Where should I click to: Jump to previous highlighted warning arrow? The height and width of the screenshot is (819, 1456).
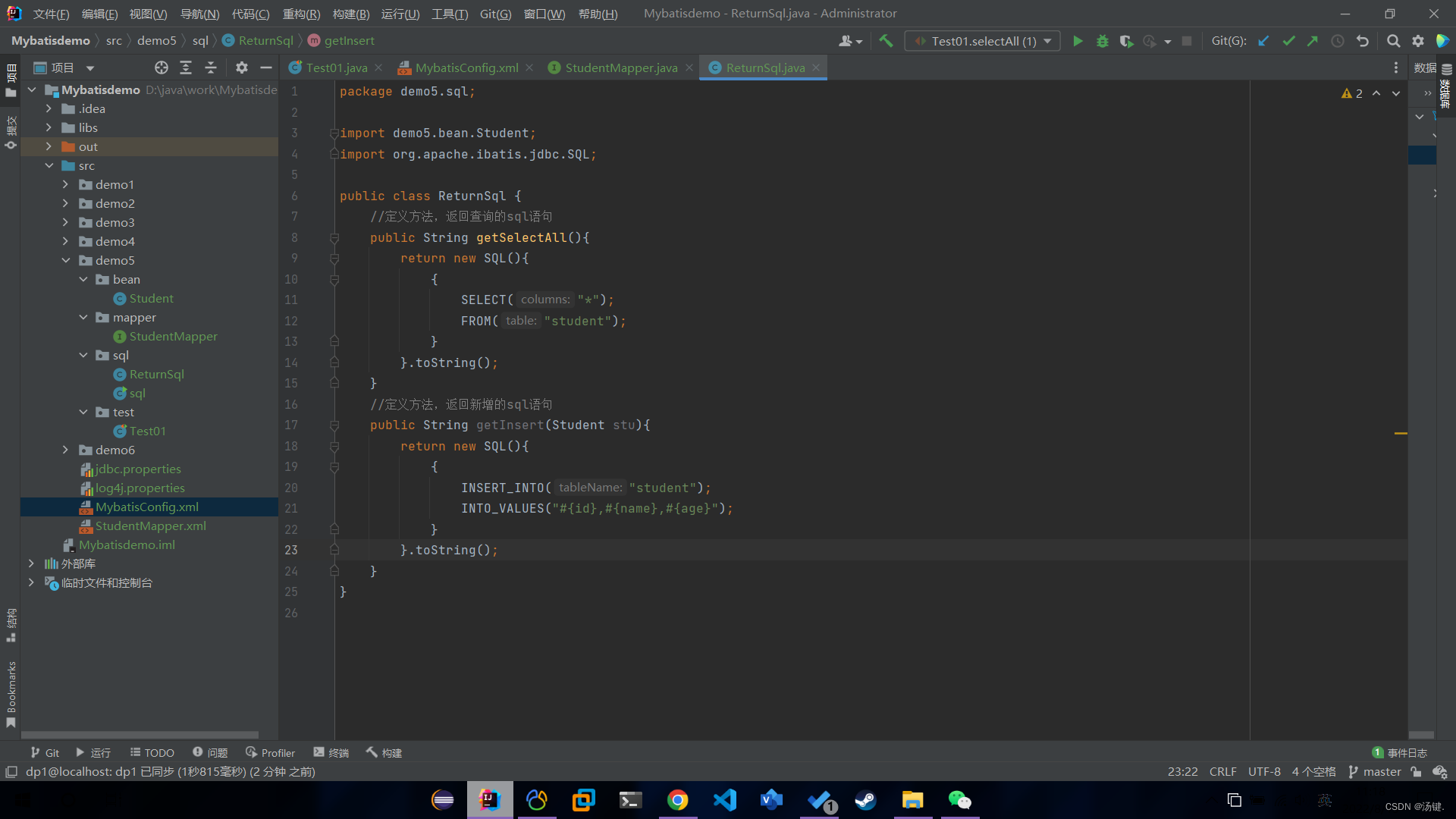point(1376,93)
